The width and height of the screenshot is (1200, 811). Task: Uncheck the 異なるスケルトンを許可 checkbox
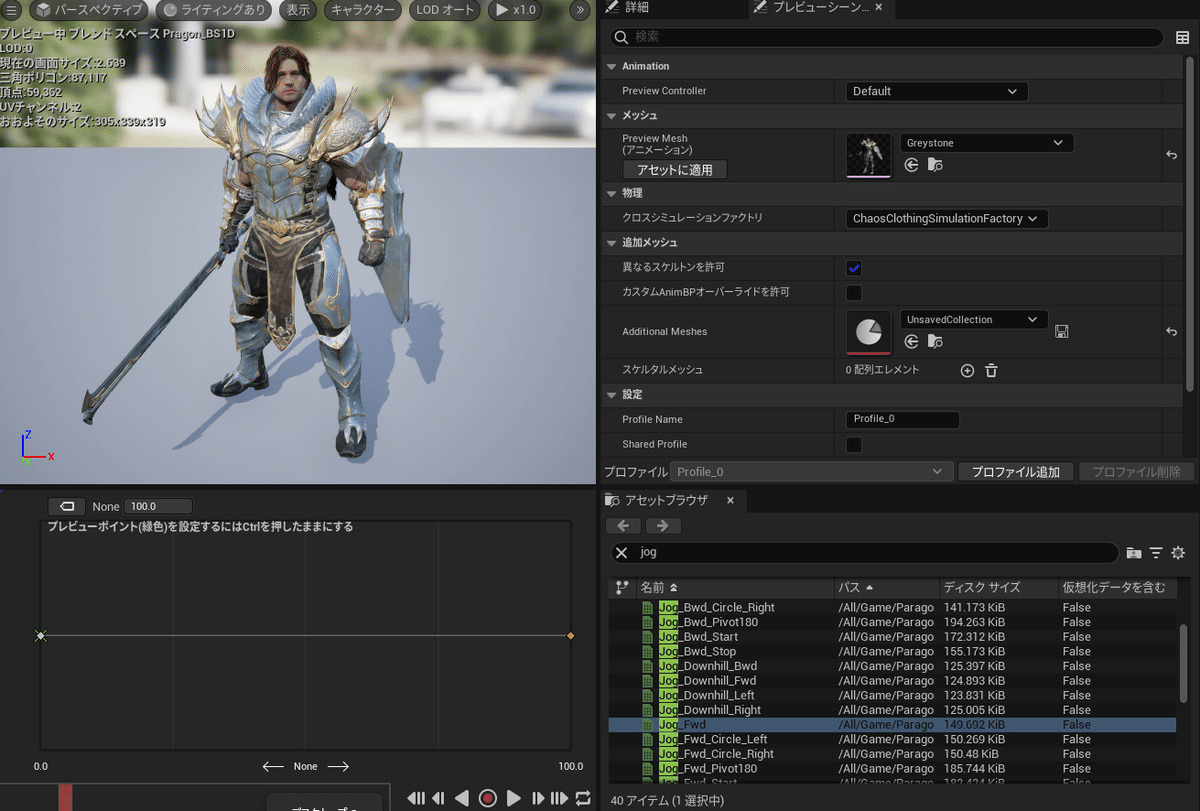pyautogui.click(x=854, y=268)
